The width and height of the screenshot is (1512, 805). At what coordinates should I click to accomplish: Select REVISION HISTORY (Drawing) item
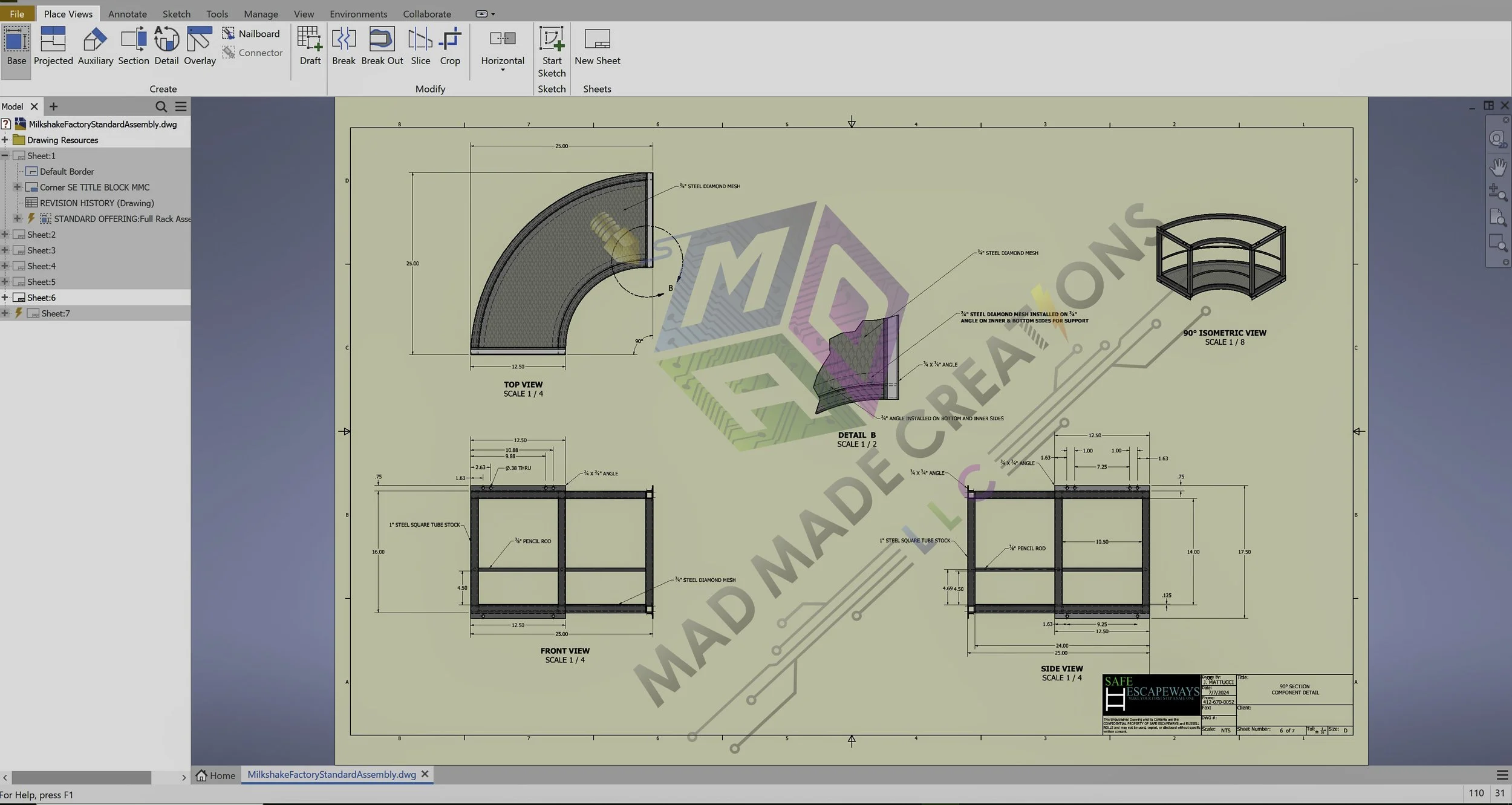click(90, 203)
